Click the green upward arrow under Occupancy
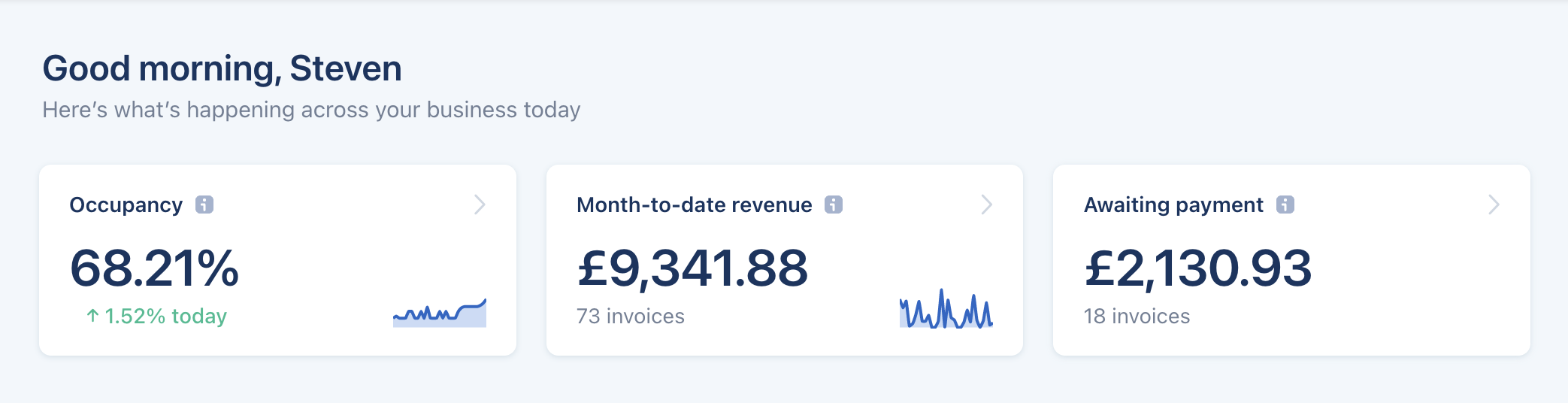This screenshot has height=403, width=1568. point(92,316)
